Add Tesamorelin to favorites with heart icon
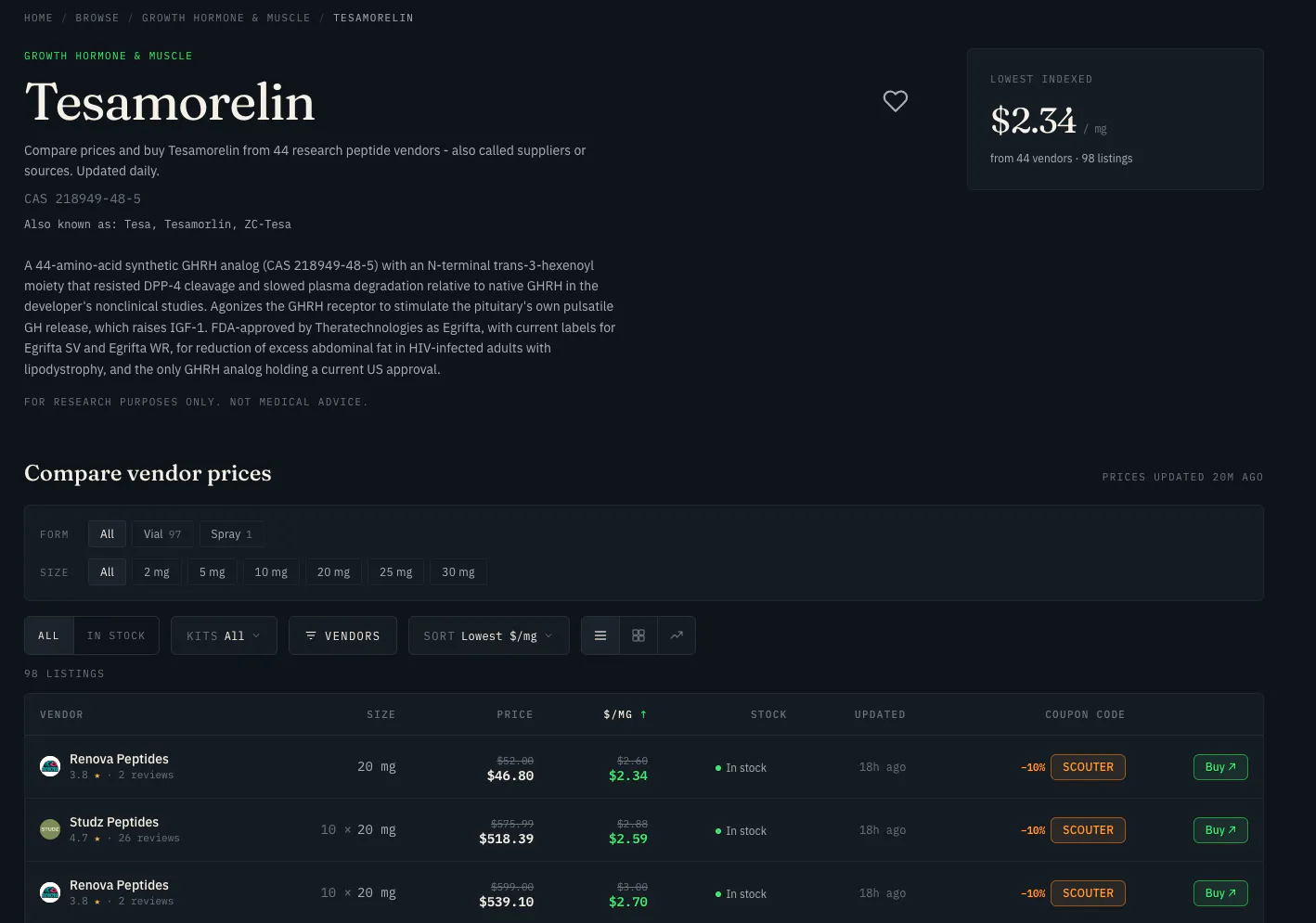This screenshot has width=1316, height=923. (896, 101)
